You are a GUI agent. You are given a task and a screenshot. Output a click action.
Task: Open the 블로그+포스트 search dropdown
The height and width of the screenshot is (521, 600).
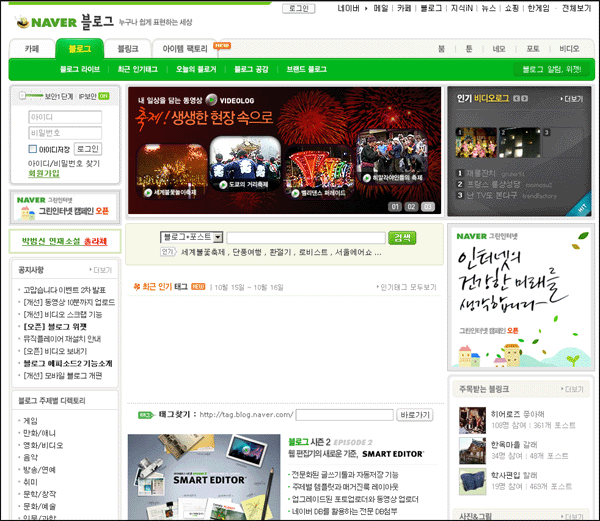pyautogui.click(x=191, y=237)
